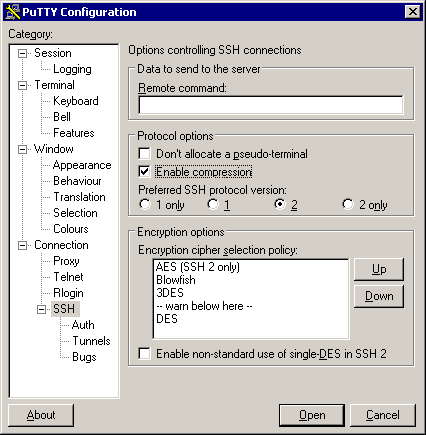This screenshot has width=426, height=435.
Task: Select the '1 only' SSH protocol radio
Action: (145, 204)
